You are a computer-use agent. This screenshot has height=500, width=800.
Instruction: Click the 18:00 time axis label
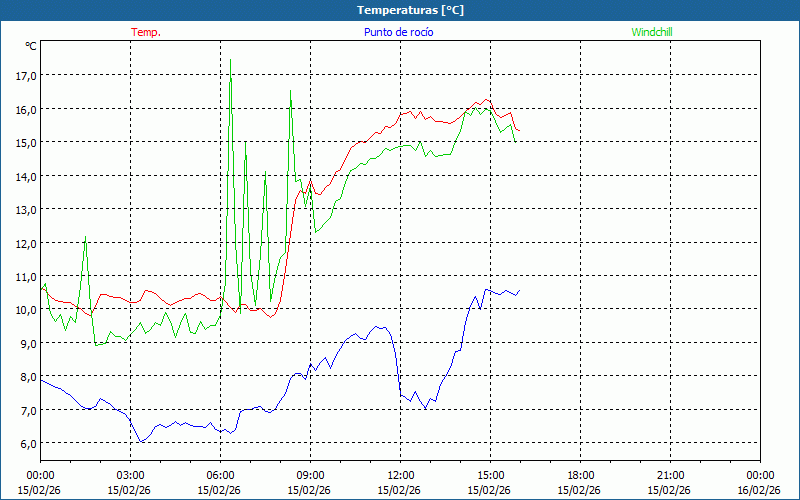581,476
